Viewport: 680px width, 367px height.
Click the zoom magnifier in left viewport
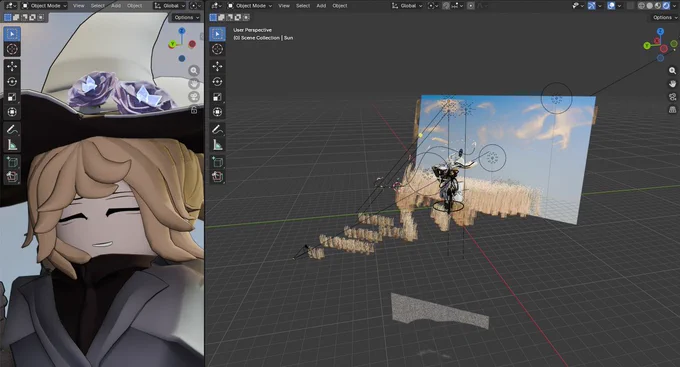coord(194,71)
